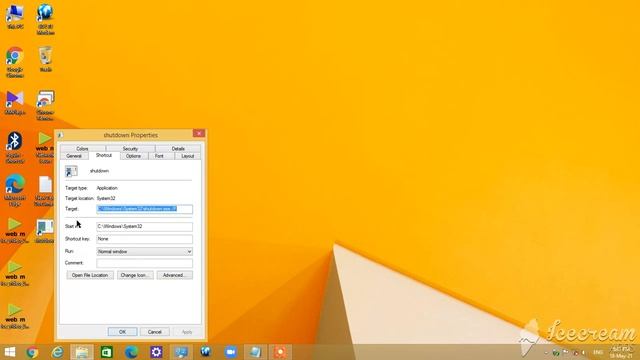
Task: Select the This PC desktop icon
Action: 15,16
